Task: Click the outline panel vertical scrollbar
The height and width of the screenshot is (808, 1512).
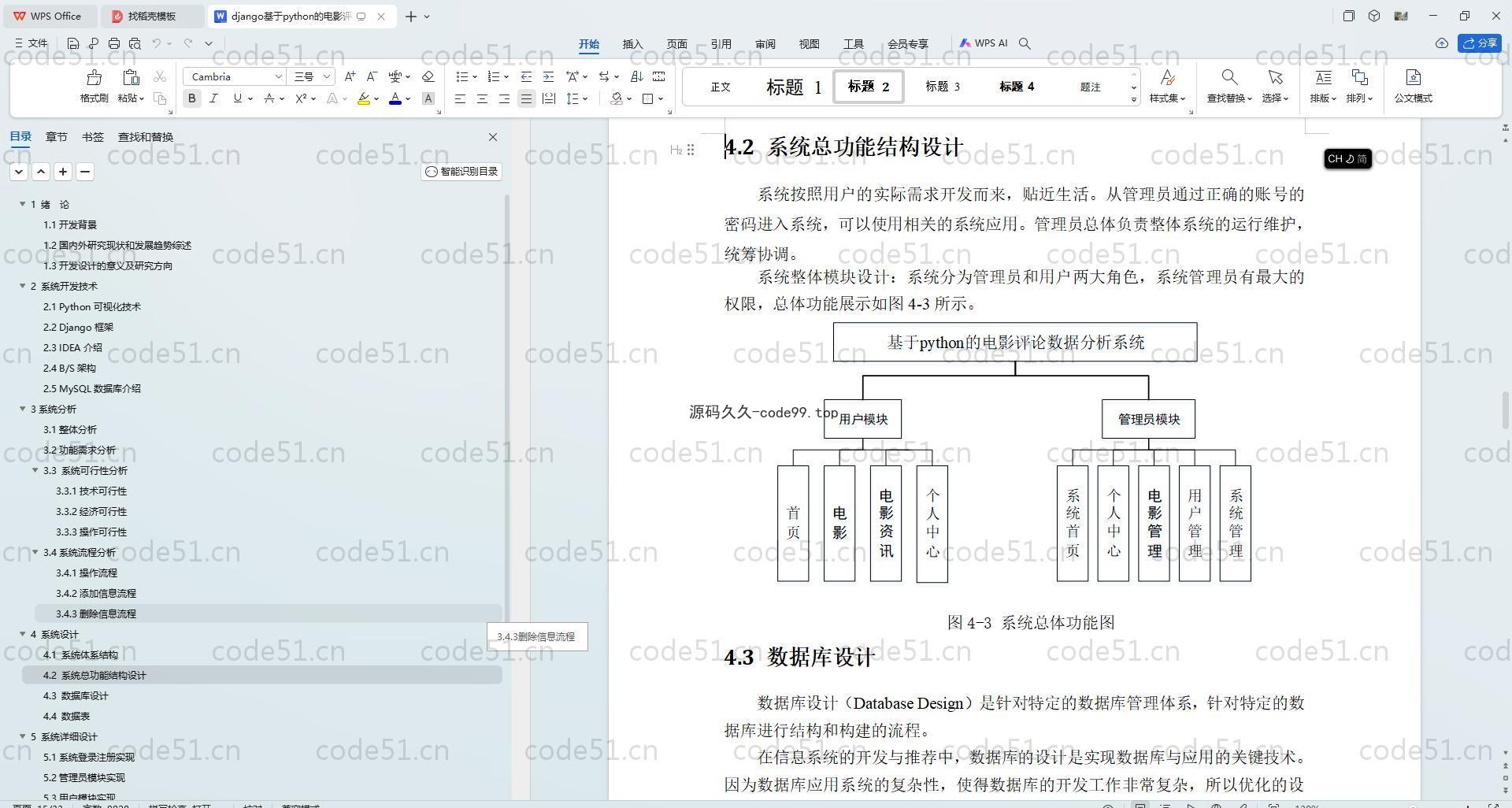Action: 507,410
